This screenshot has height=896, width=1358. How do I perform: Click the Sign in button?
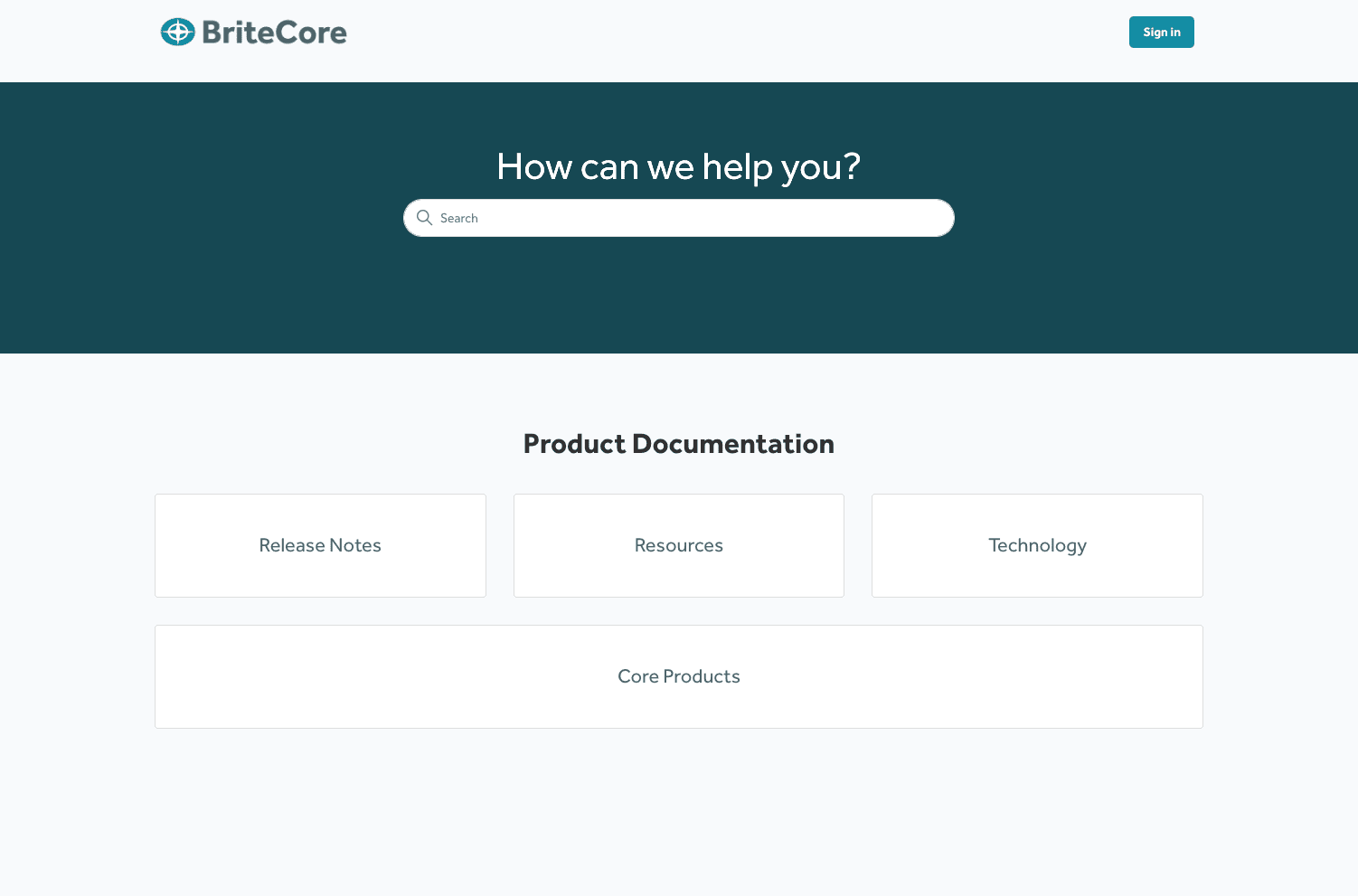[1161, 32]
